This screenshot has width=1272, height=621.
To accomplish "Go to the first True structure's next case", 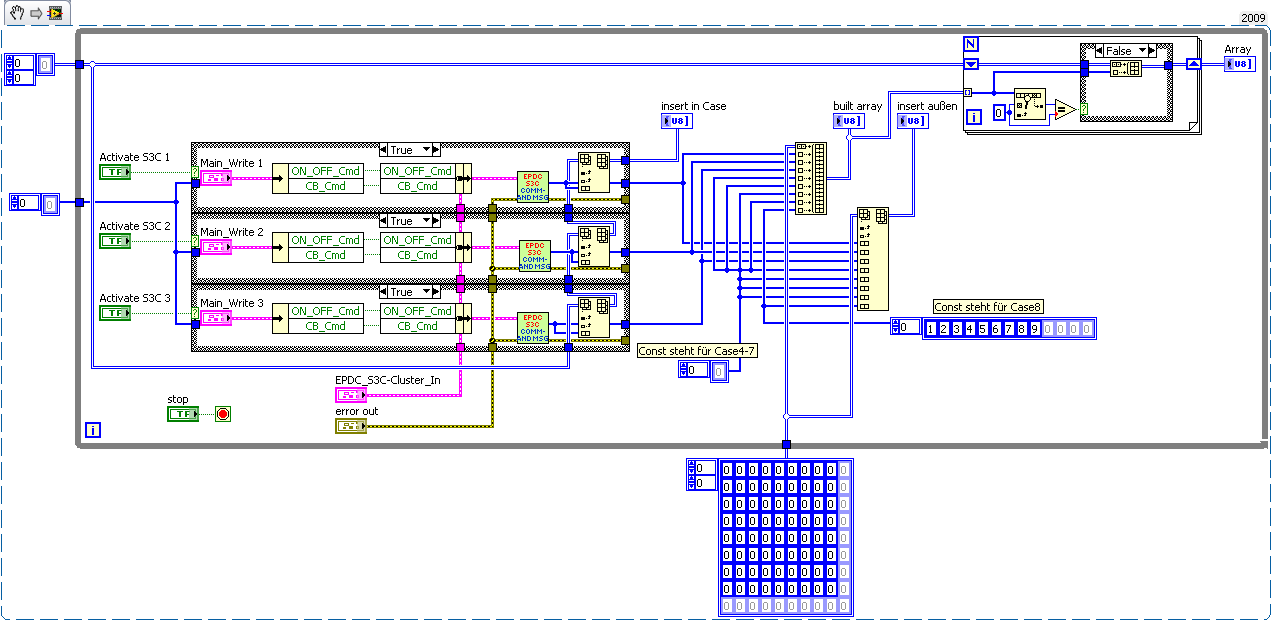I will click(x=436, y=149).
